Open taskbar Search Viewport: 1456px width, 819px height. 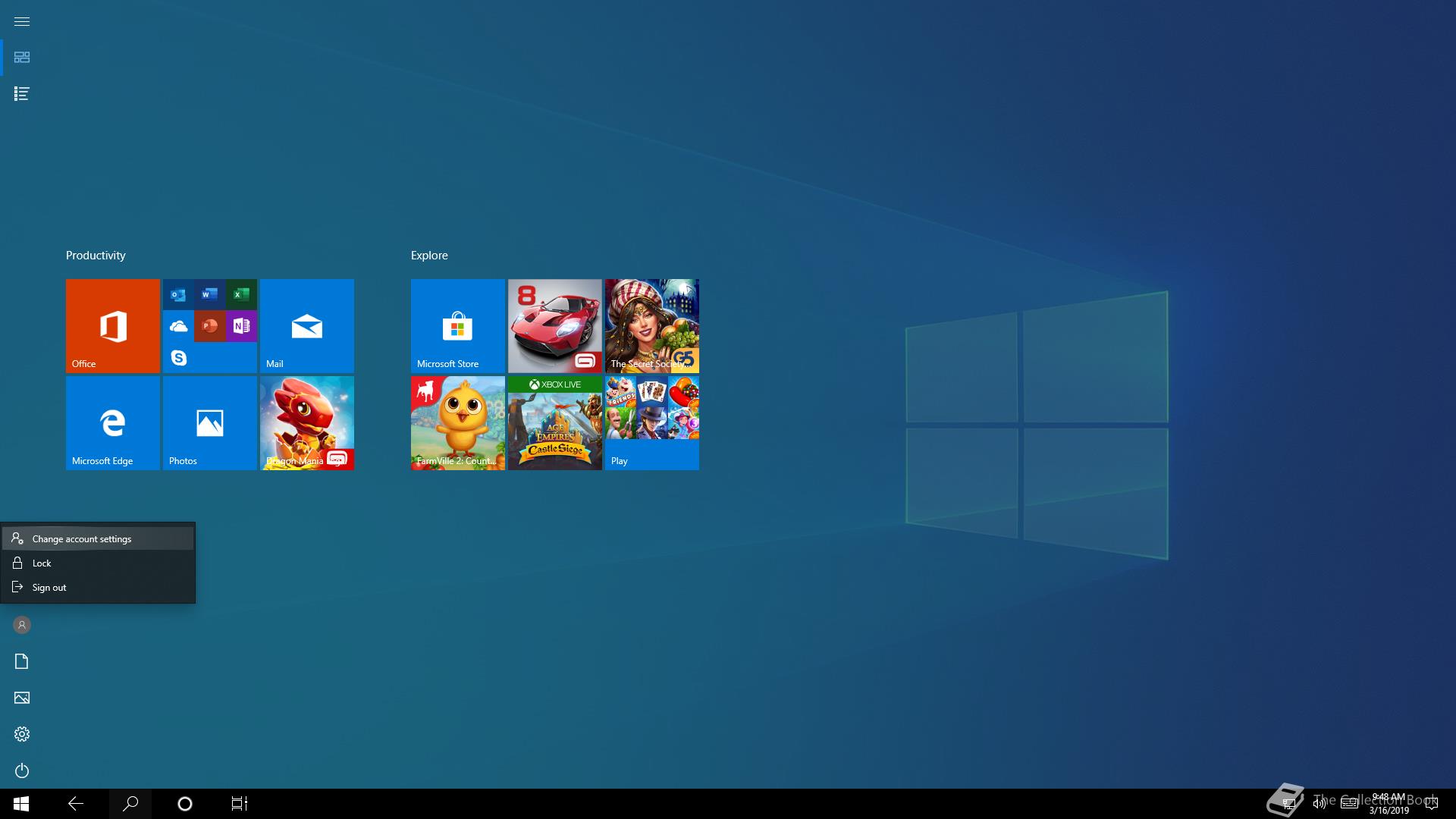coord(130,804)
